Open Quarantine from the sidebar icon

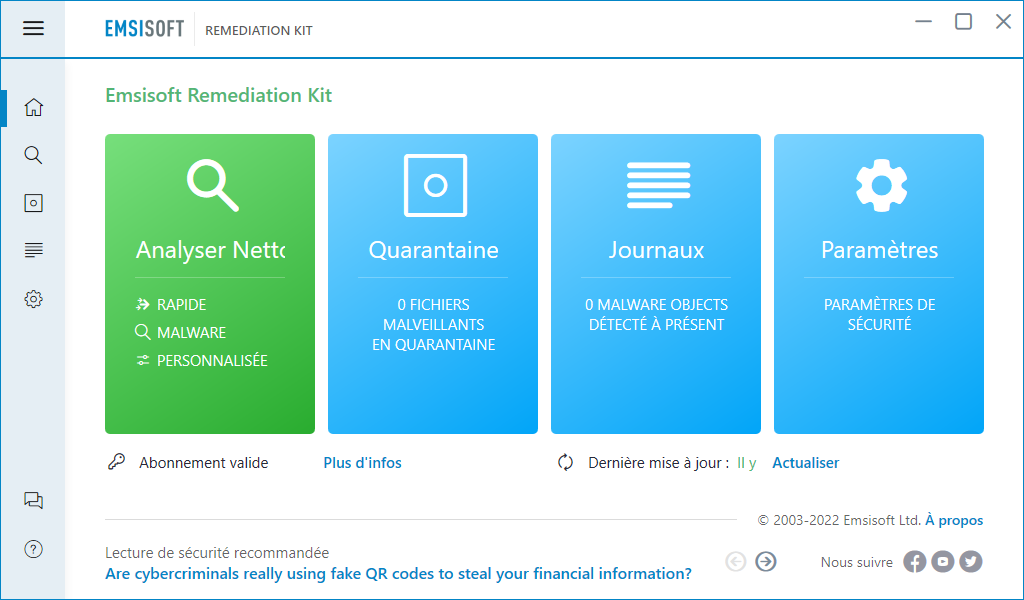pyautogui.click(x=33, y=203)
